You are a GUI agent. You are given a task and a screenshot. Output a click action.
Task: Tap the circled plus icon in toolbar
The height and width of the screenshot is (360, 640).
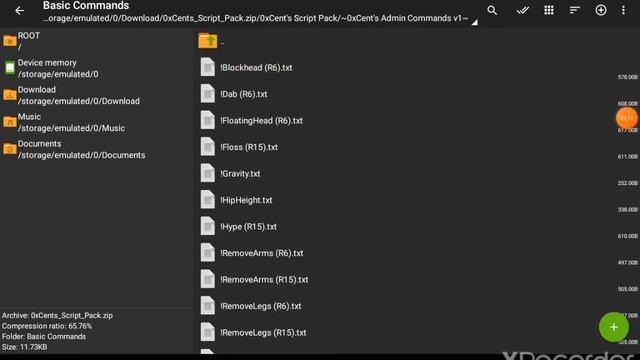600,10
